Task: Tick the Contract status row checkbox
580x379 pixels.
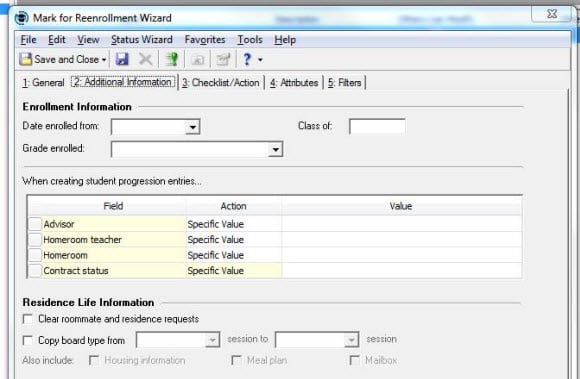Action: (35, 271)
